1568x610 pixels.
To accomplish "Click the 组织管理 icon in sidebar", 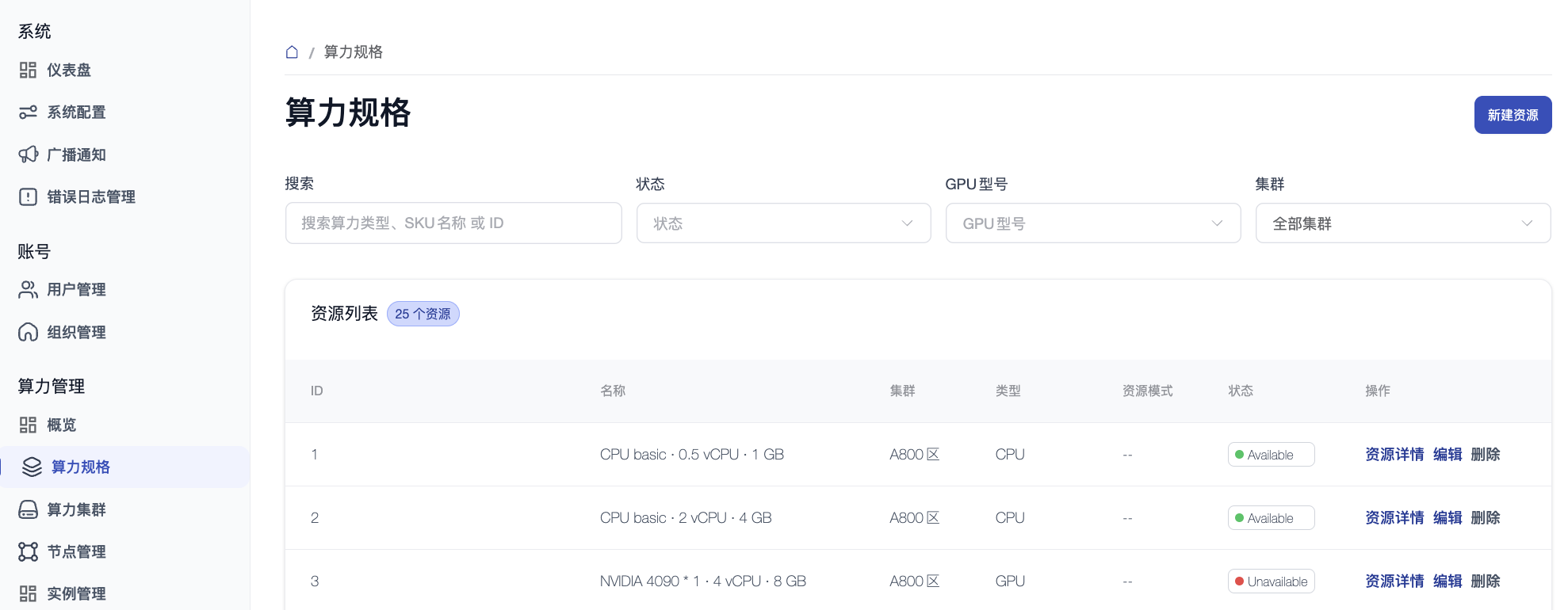I will pyautogui.click(x=28, y=332).
